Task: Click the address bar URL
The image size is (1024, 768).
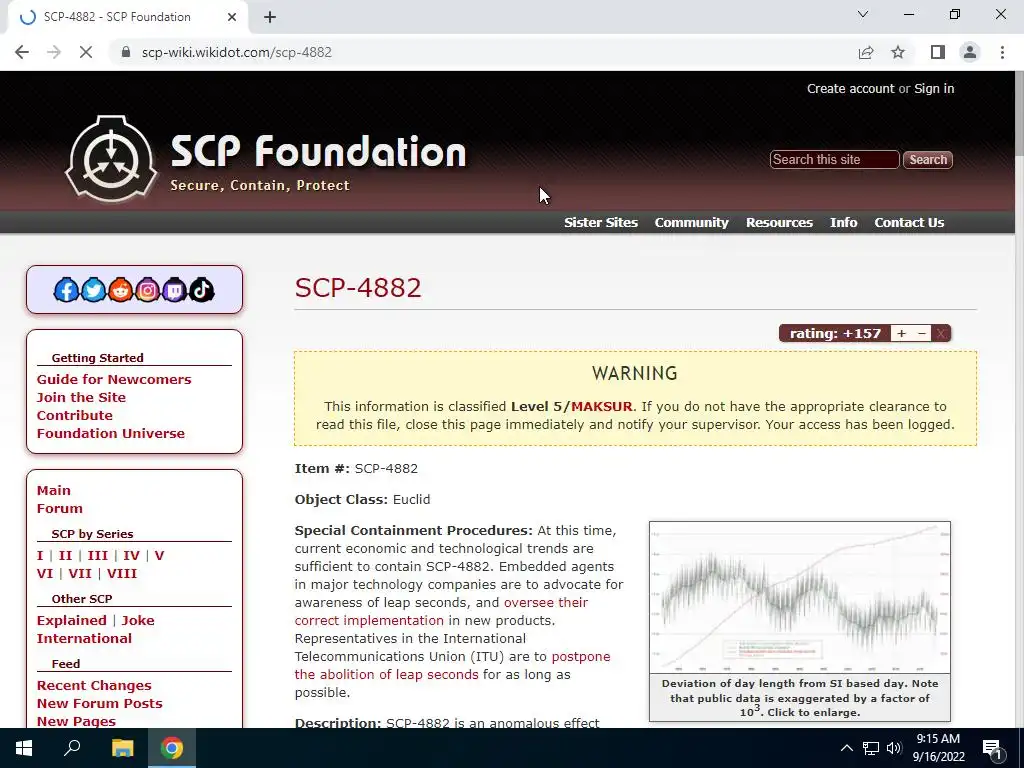Action: pos(236,52)
